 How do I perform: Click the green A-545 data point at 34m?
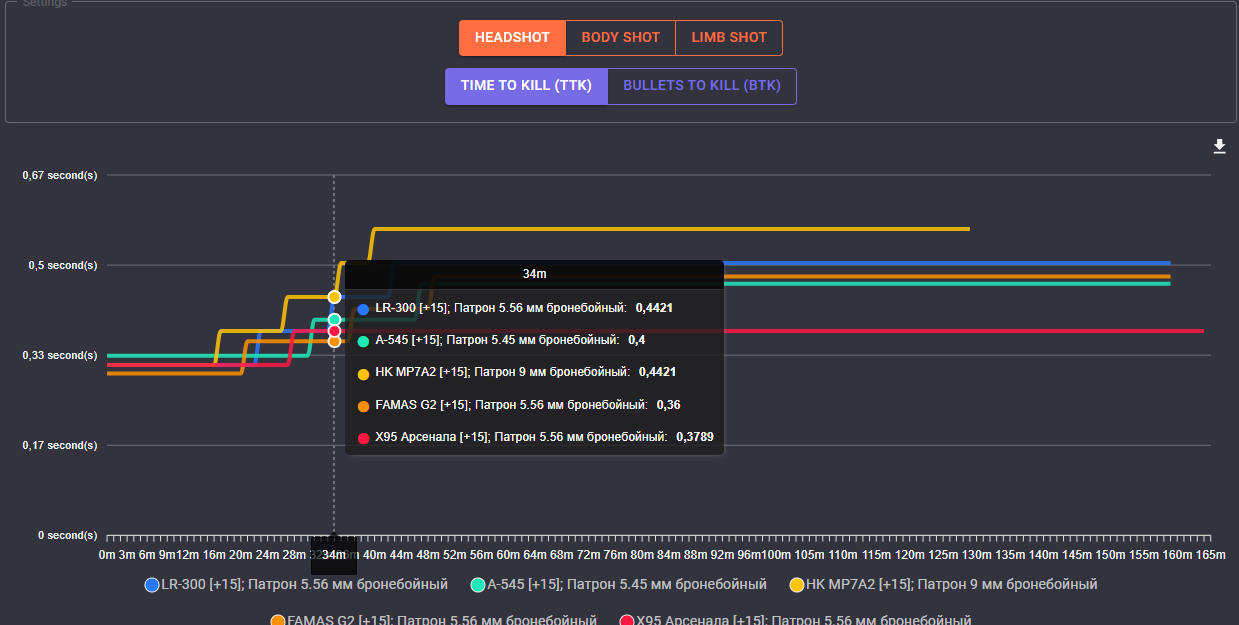(334, 320)
